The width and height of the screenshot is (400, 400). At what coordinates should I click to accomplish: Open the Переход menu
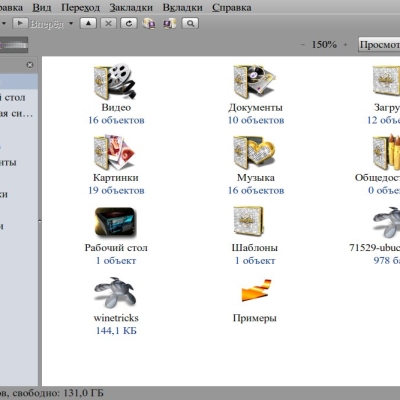pyautogui.click(x=80, y=7)
